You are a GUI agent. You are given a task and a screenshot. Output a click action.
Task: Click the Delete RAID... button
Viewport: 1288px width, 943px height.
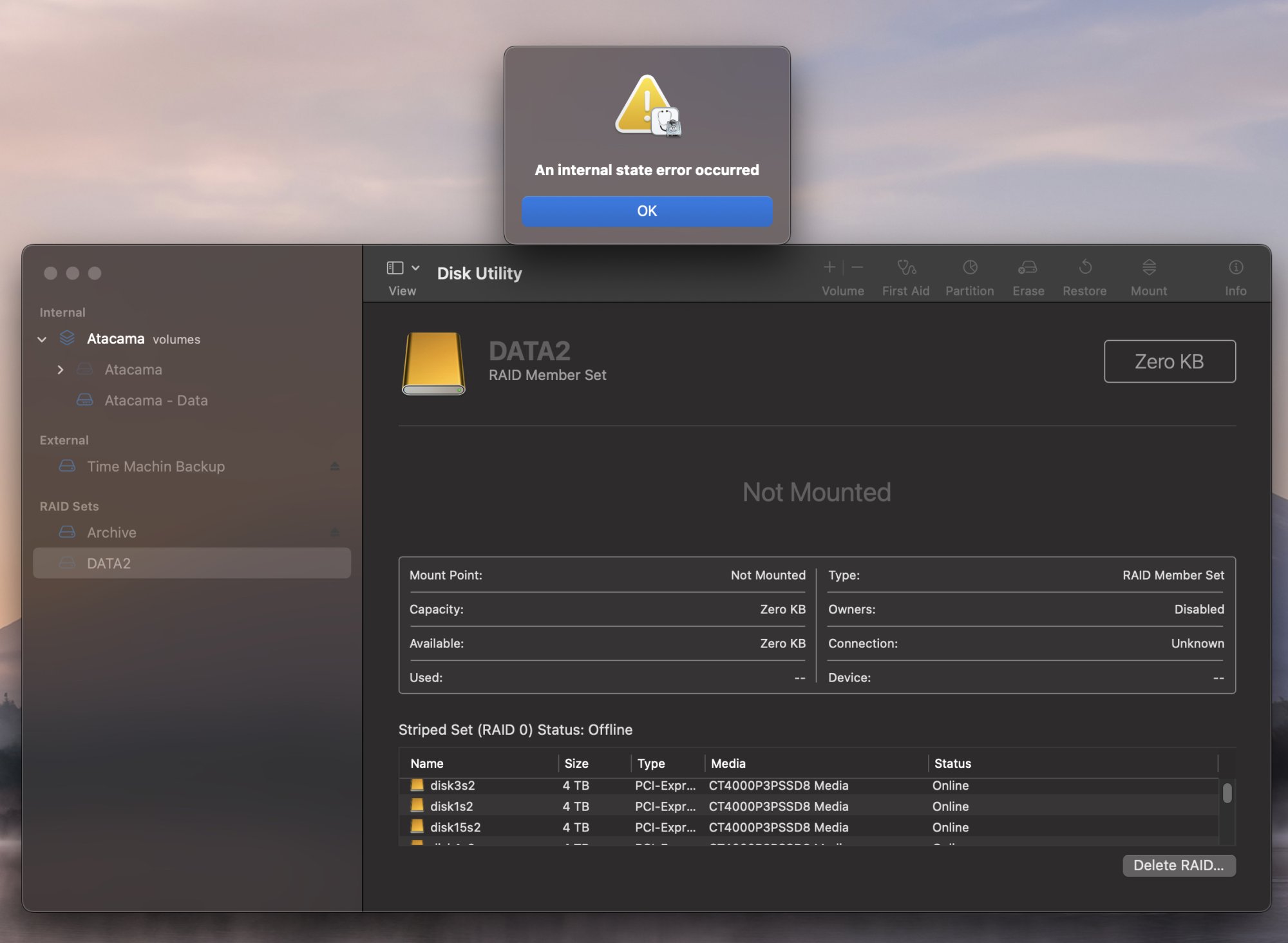pyautogui.click(x=1179, y=866)
